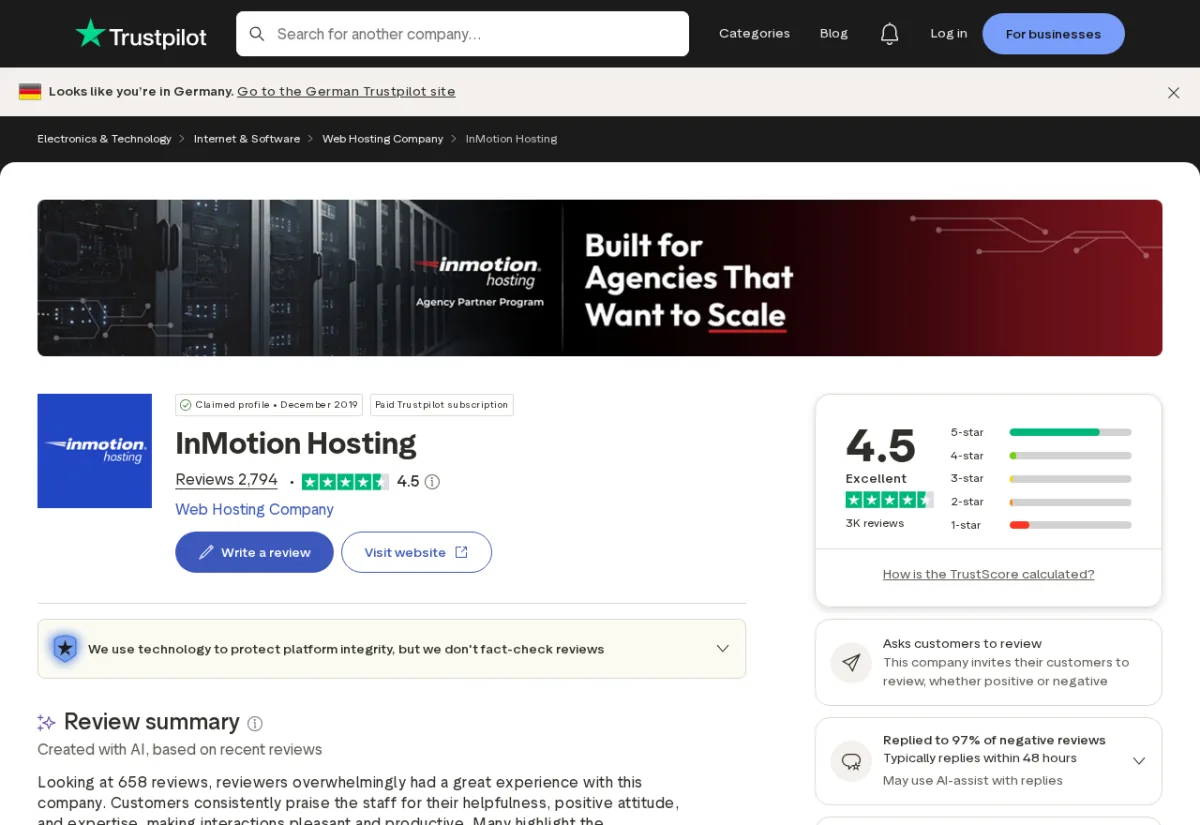The image size is (1200, 825).
Task: Click the For businesses button
Action: point(1053,34)
